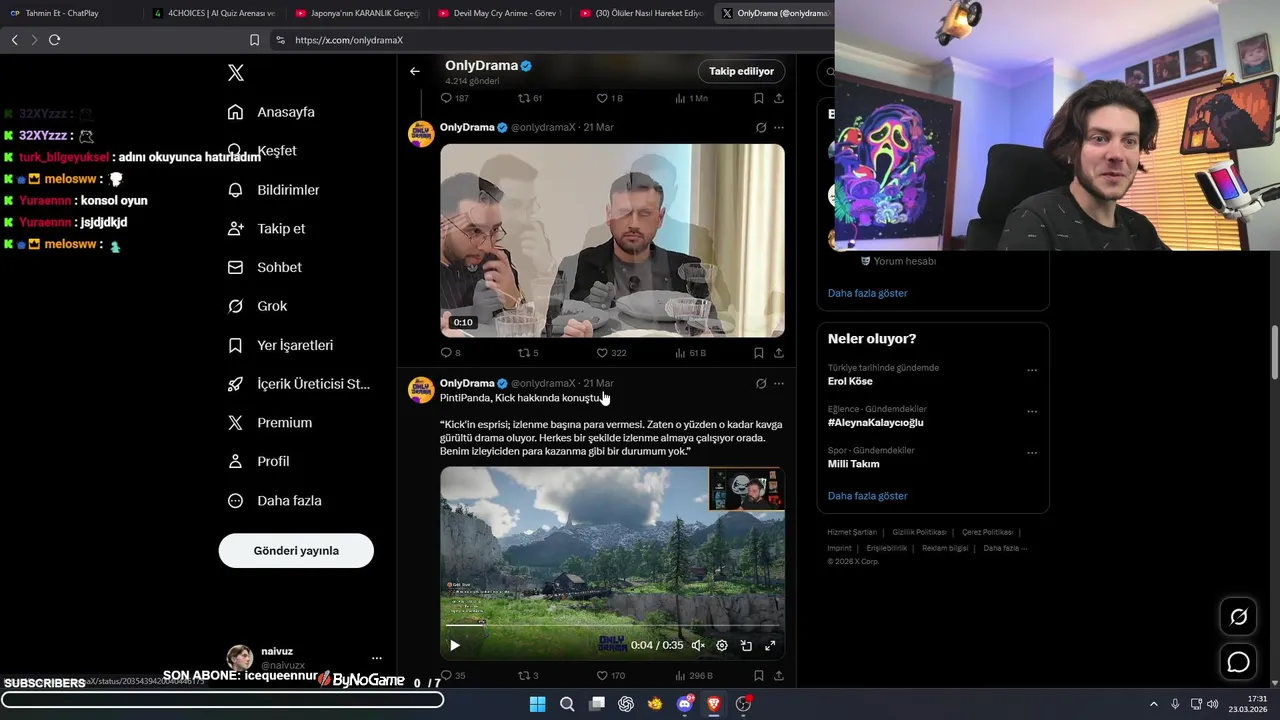Open Profil page

pos(258,462)
